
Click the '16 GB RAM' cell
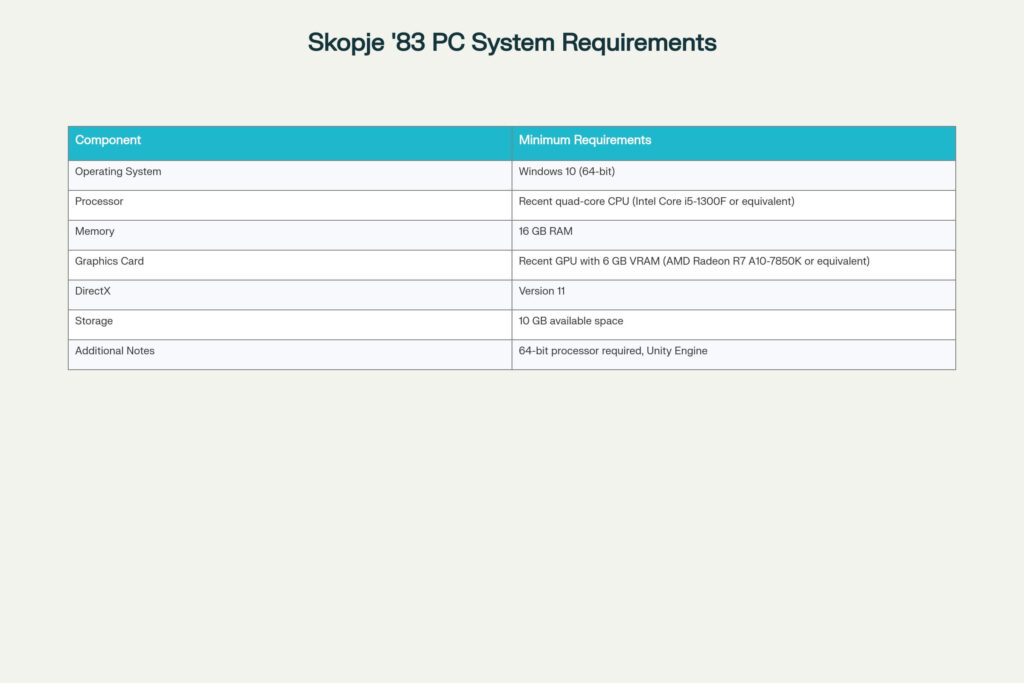click(x=546, y=231)
